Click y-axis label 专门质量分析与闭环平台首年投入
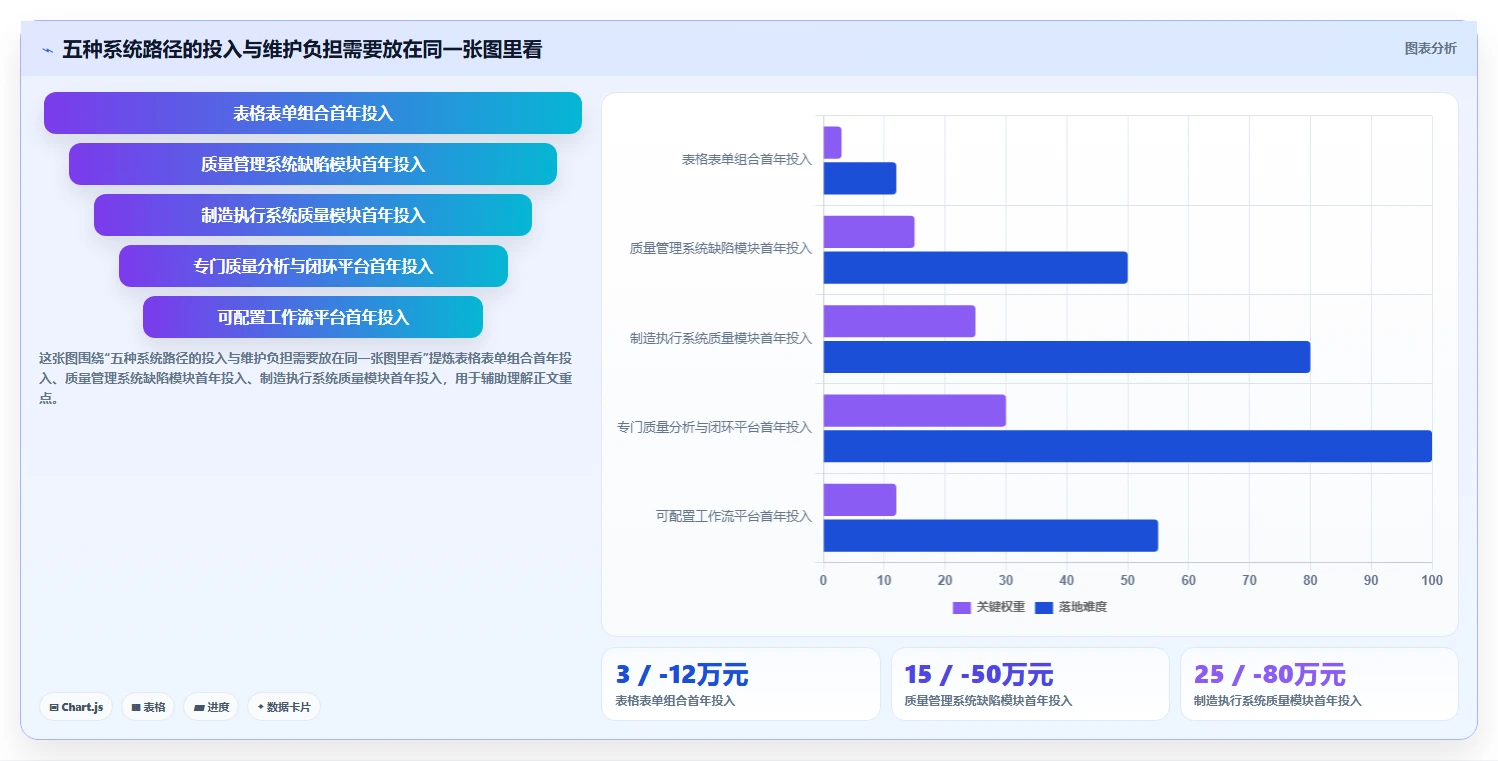The image size is (1498, 761). point(715,427)
